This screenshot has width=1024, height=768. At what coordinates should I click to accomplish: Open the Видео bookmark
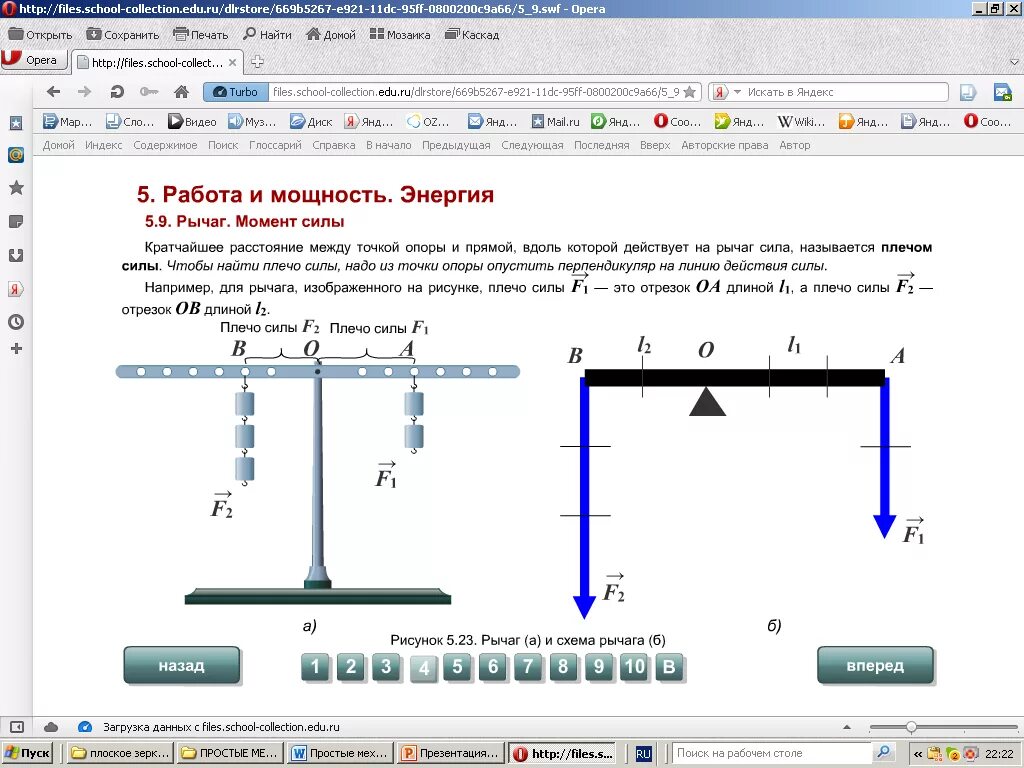click(x=192, y=121)
